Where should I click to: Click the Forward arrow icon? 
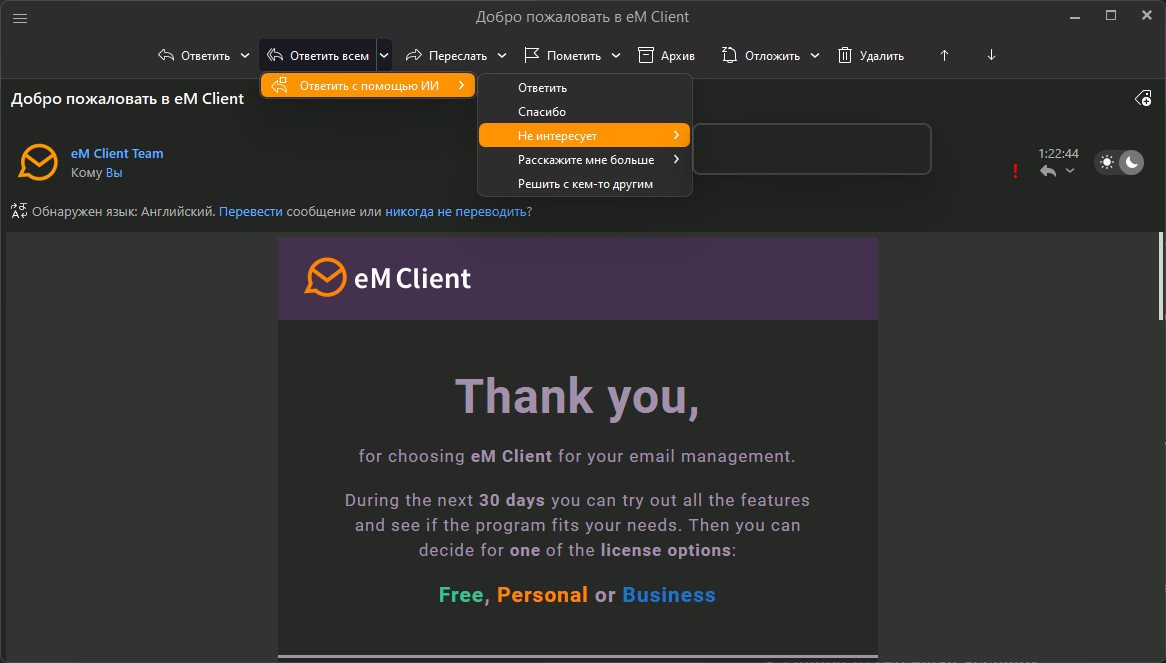(x=413, y=55)
